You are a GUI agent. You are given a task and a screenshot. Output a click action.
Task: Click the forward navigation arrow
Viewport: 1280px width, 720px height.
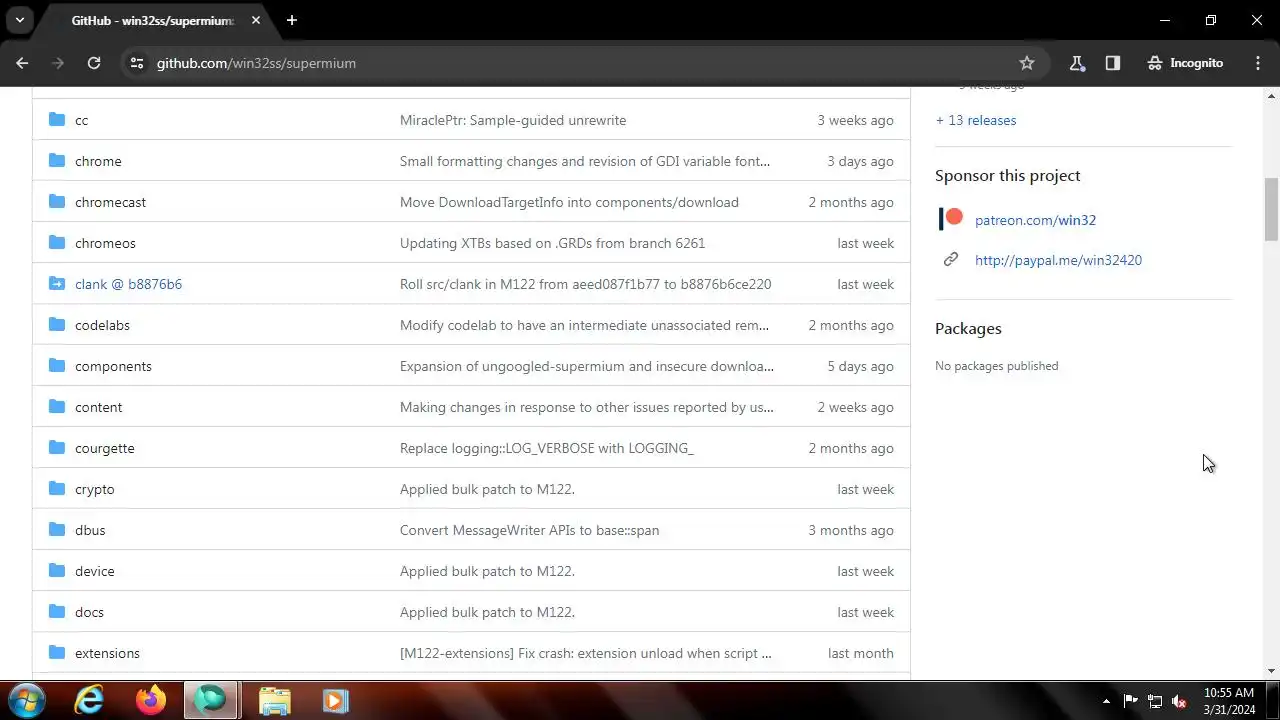point(58,63)
